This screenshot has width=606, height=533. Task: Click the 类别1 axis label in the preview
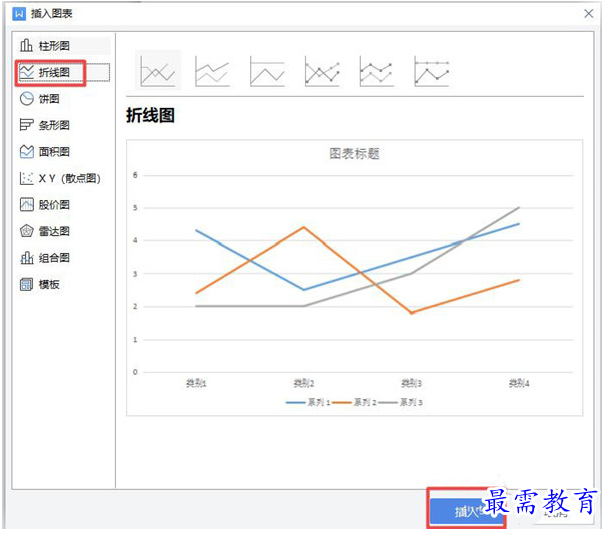click(x=196, y=383)
